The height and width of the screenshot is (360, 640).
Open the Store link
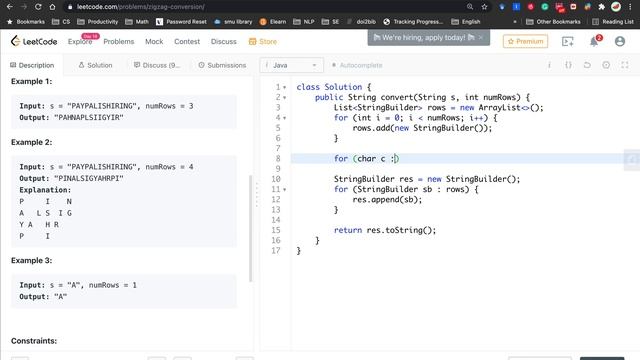263,42
